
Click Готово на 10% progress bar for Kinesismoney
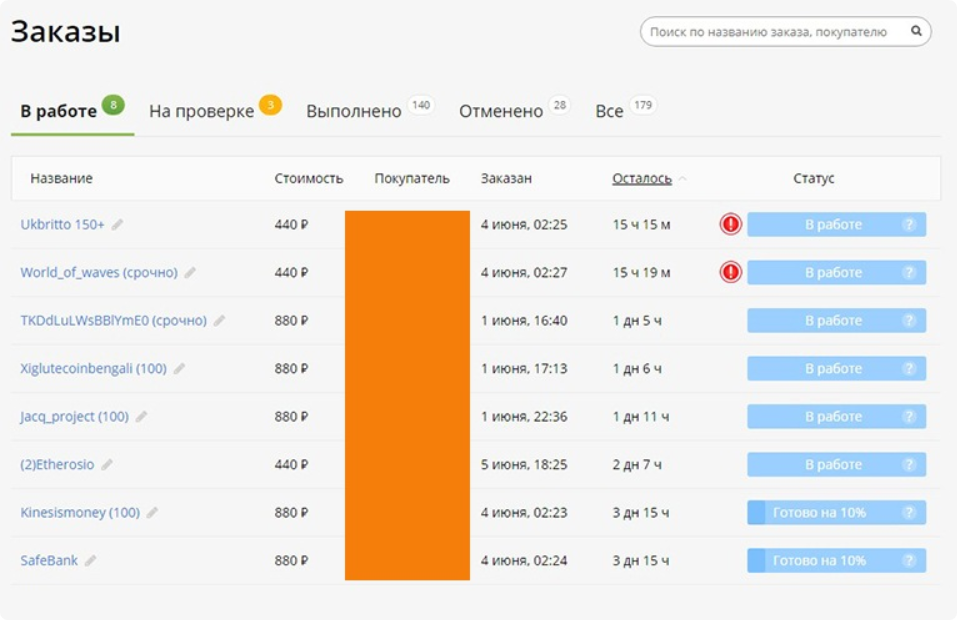tap(820, 513)
